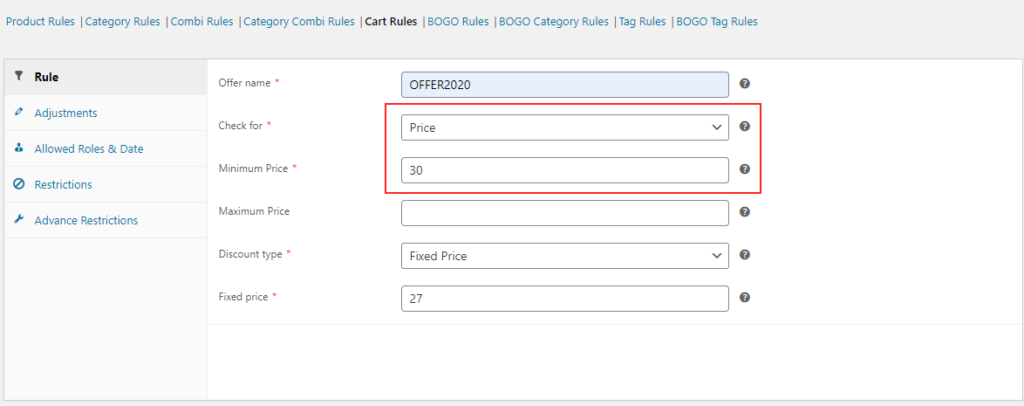Click help icon beside Discount type
Screen dimensions: 1024x406
coord(745,255)
